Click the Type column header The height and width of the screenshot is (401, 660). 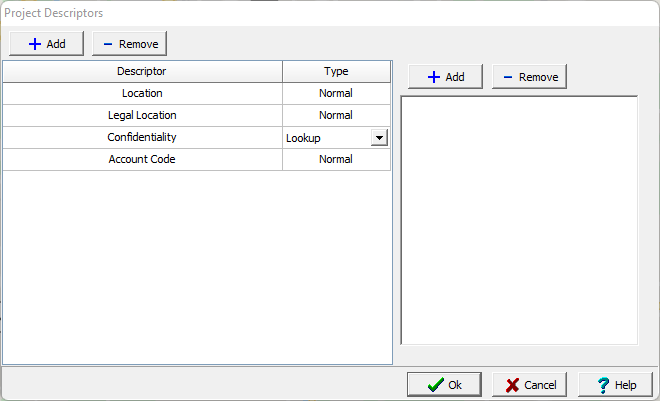pos(336,72)
